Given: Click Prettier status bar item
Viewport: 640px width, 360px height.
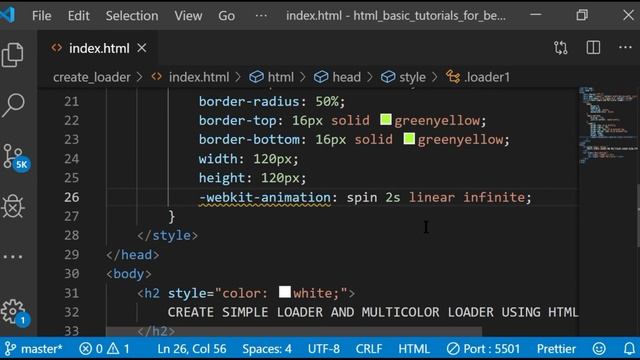Looking at the screenshot, I should click(556, 349).
